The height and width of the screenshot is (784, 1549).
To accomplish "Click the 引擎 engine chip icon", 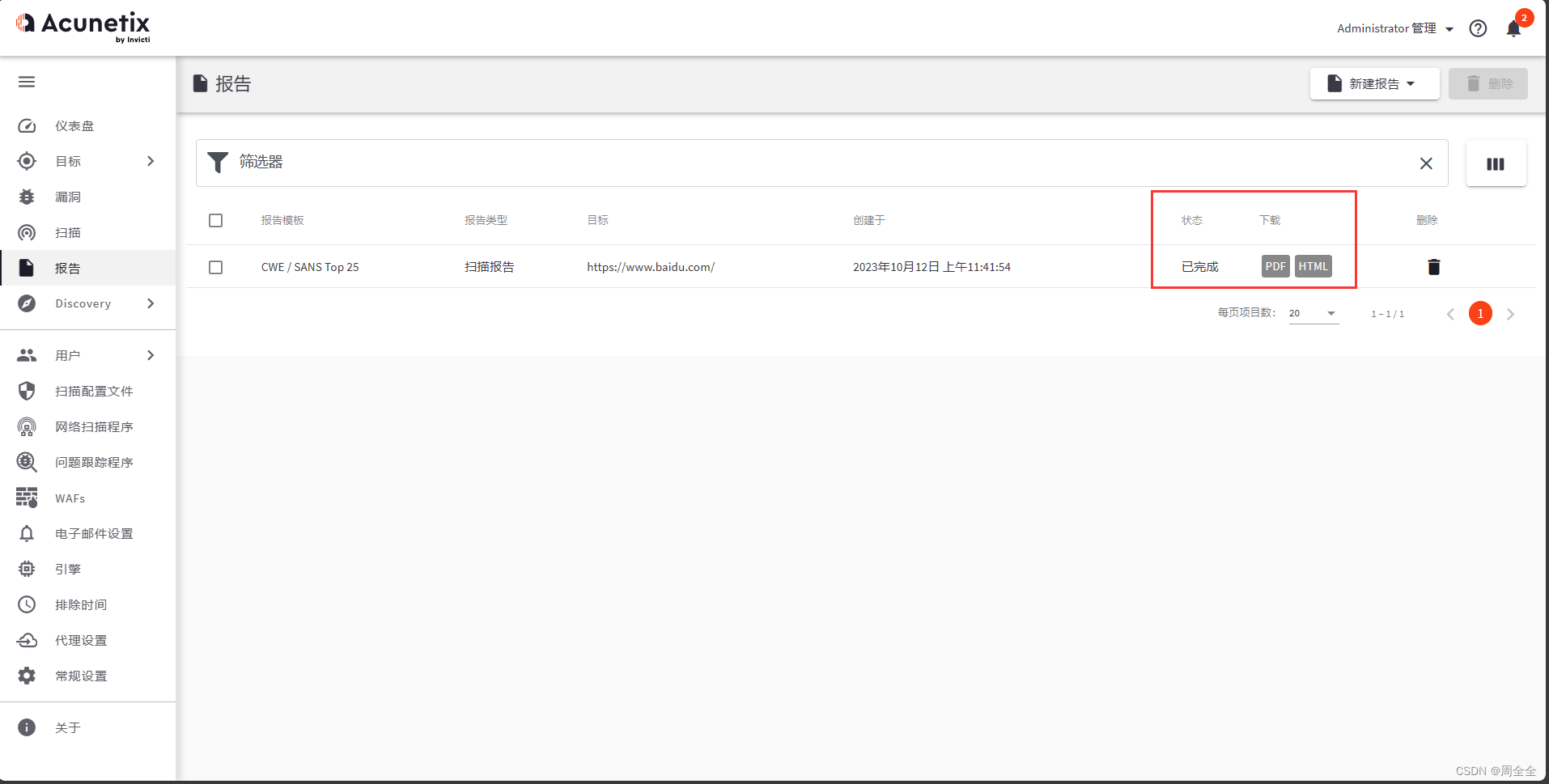I will (x=27, y=569).
